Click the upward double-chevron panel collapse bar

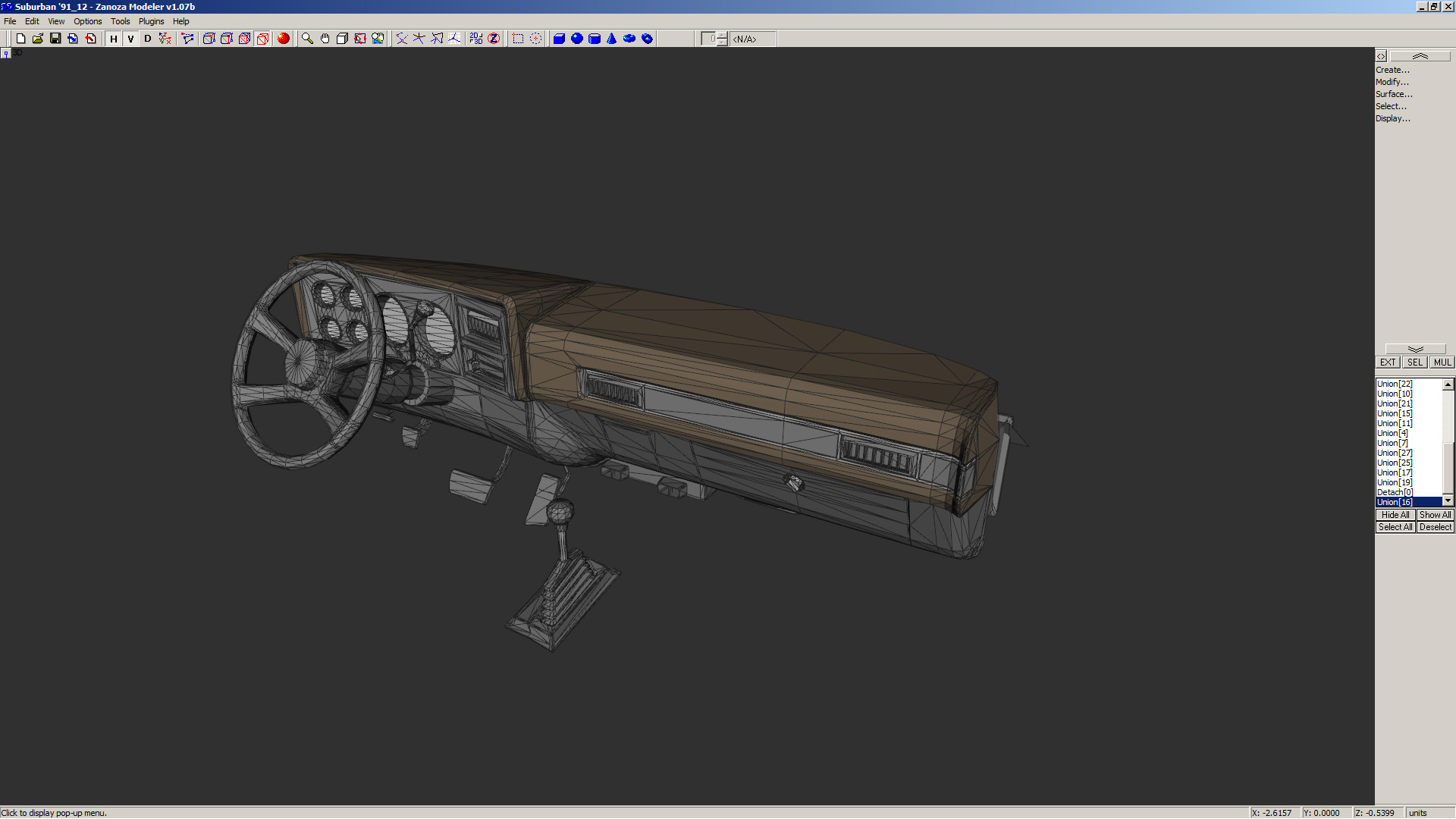(x=1420, y=56)
